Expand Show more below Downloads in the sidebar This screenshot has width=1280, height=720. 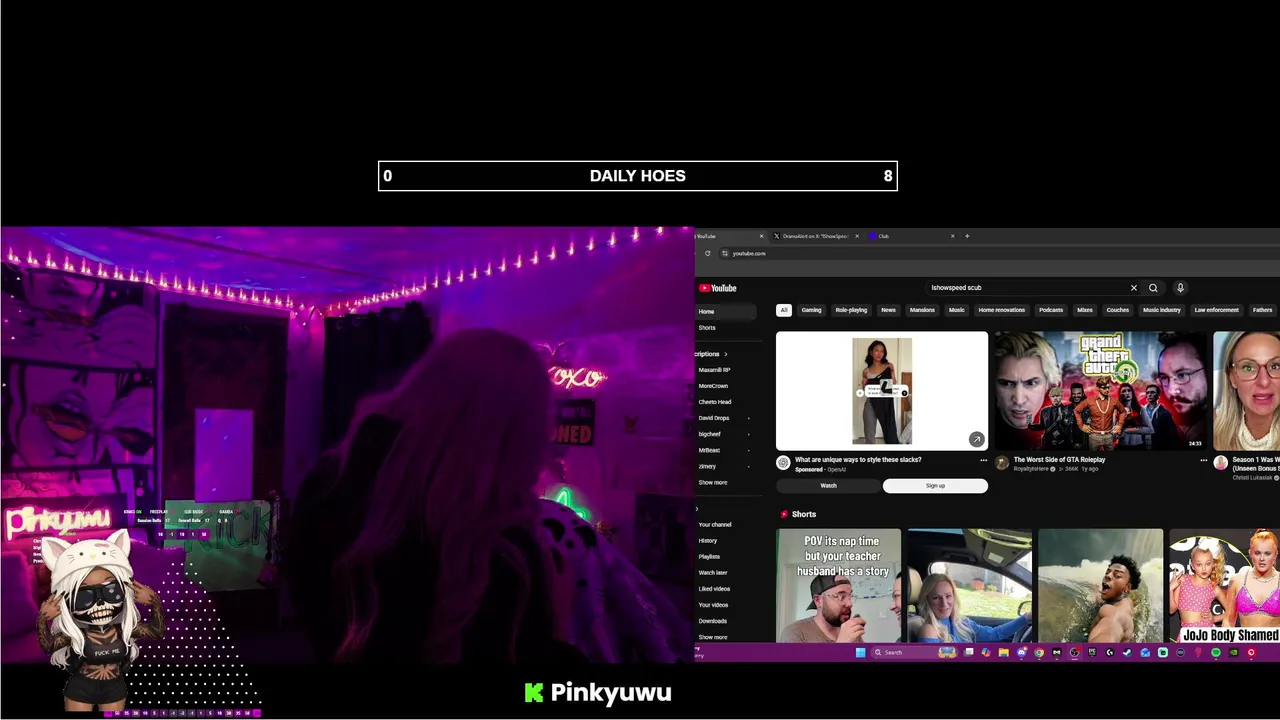click(713, 637)
